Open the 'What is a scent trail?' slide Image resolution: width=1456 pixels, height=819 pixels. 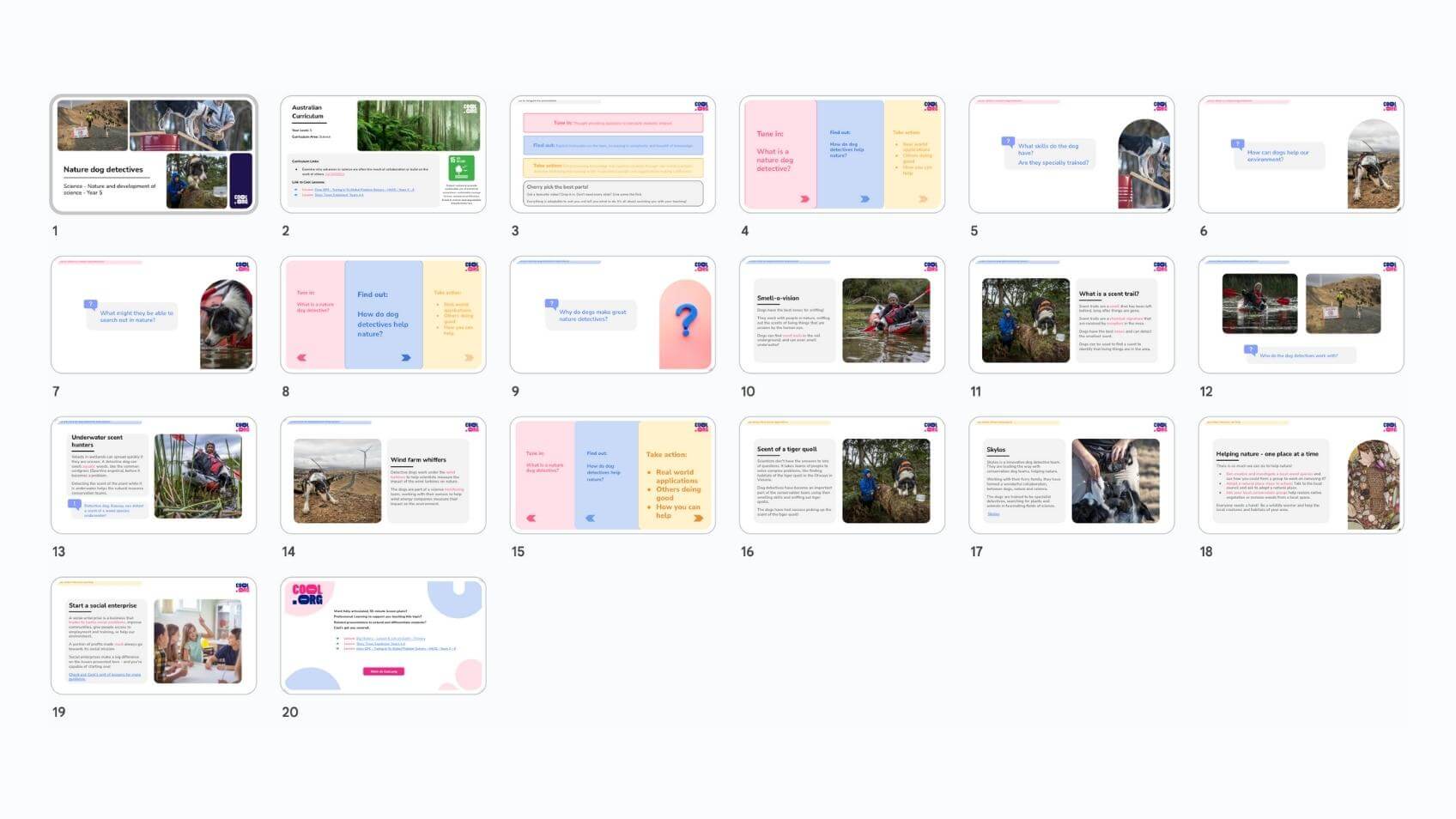coord(1071,315)
